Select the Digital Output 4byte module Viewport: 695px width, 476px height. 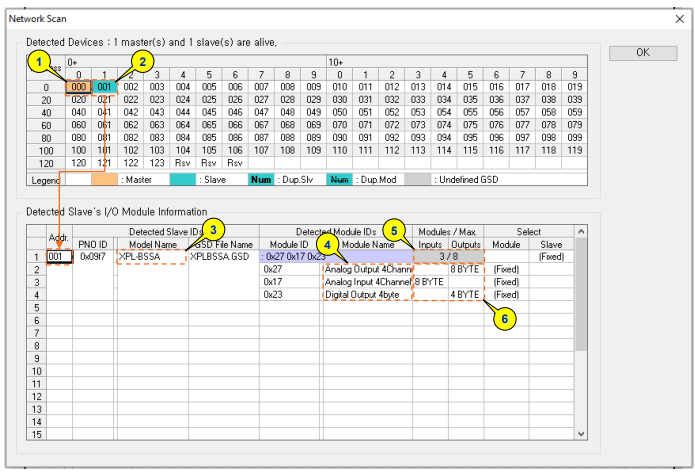[367, 295]
